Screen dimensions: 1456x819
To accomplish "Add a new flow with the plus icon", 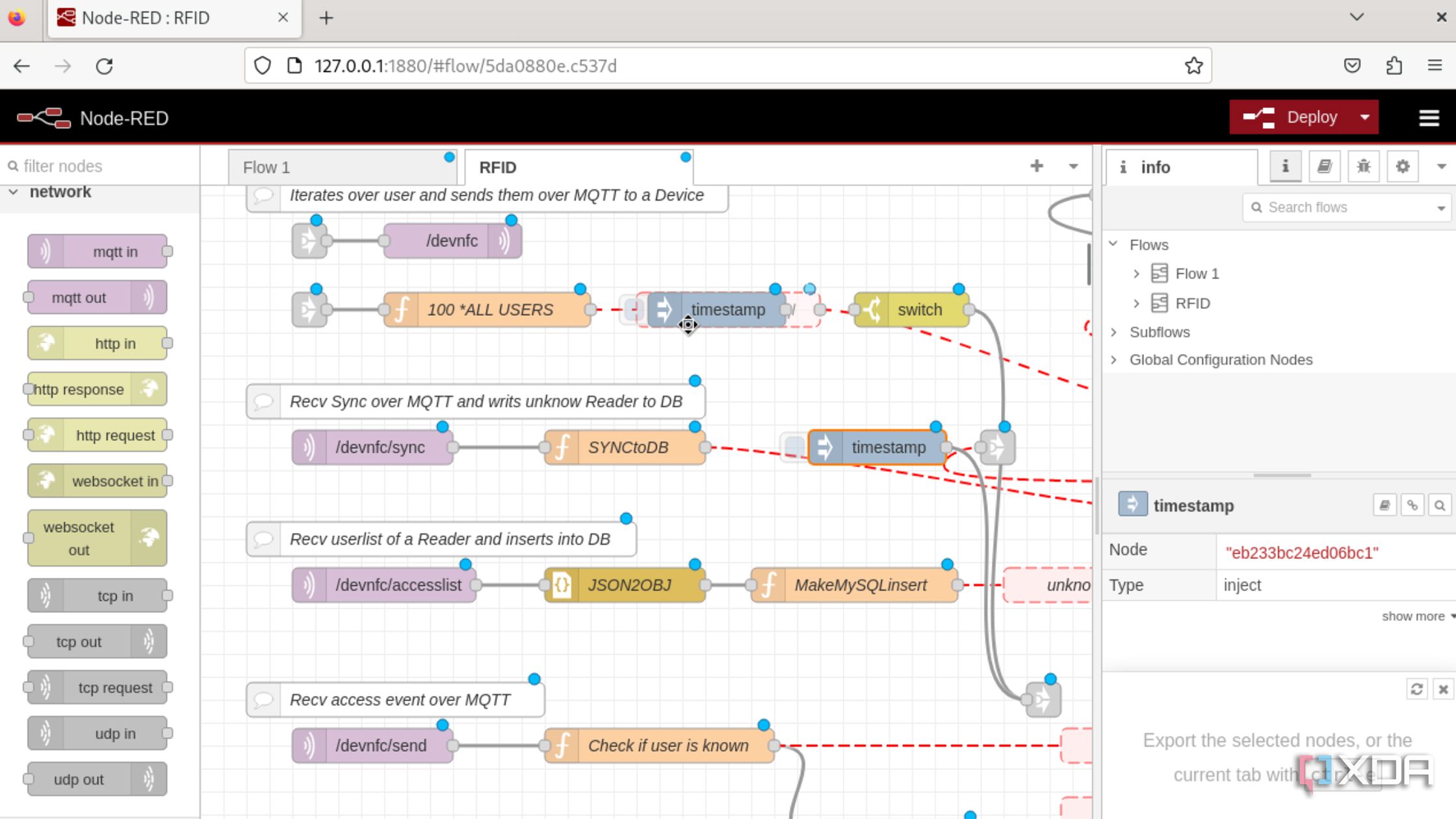I will 1037,166.
